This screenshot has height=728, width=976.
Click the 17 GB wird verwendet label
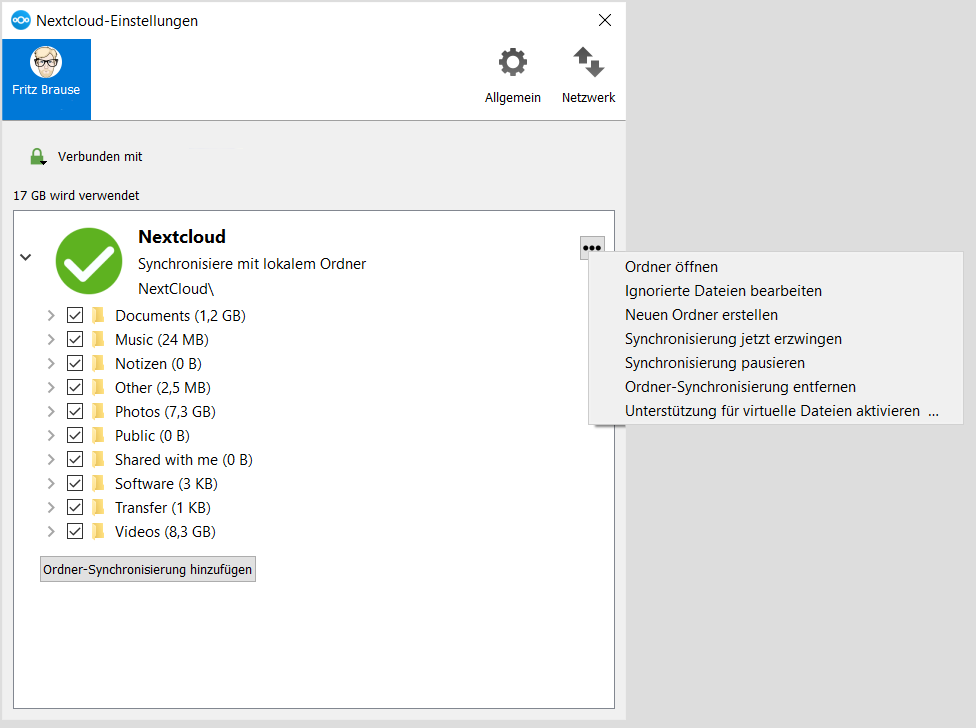click(76, 195)
